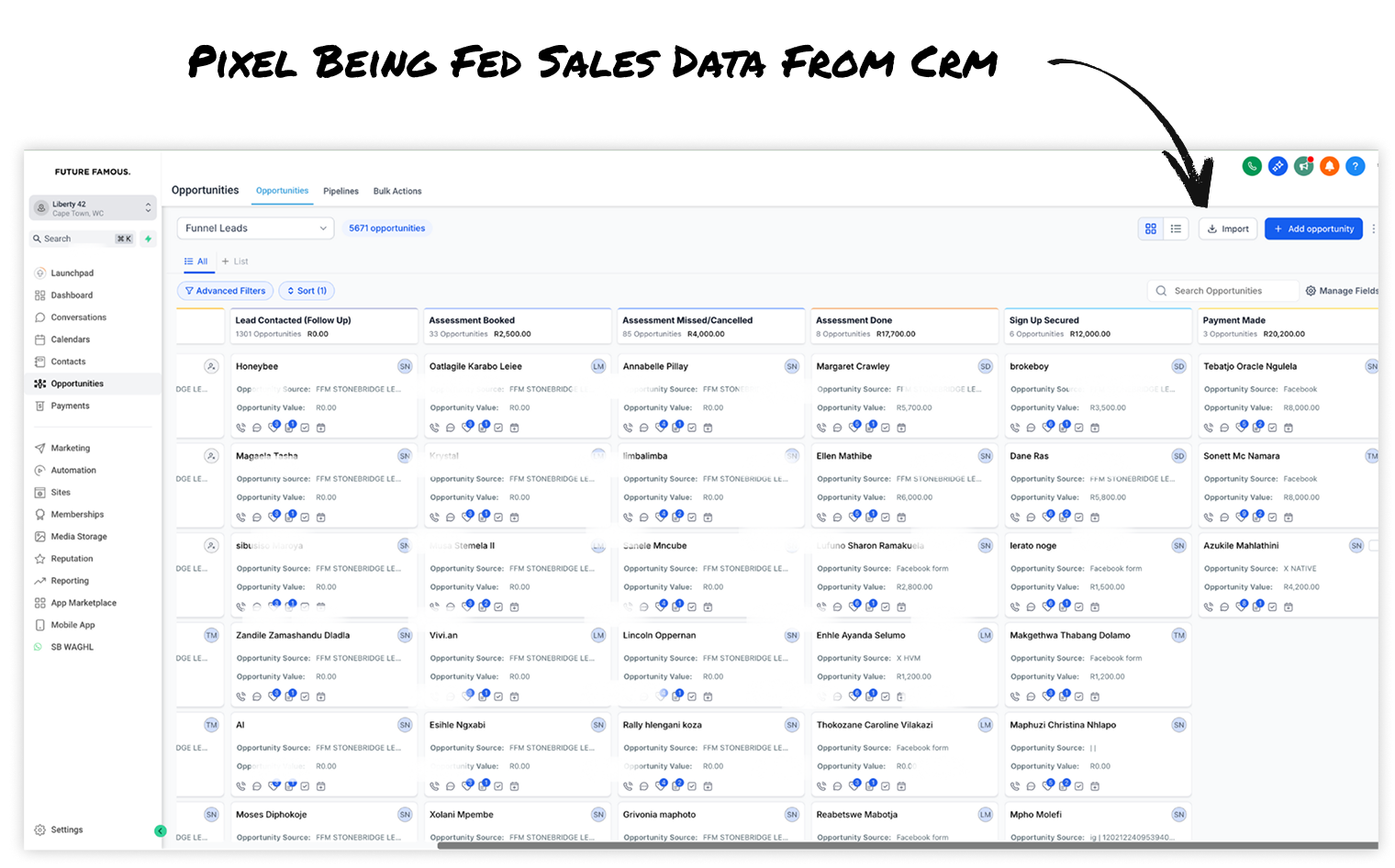Click the green lightning quick actions icon
1395x868 pixels.
[148, 239]
